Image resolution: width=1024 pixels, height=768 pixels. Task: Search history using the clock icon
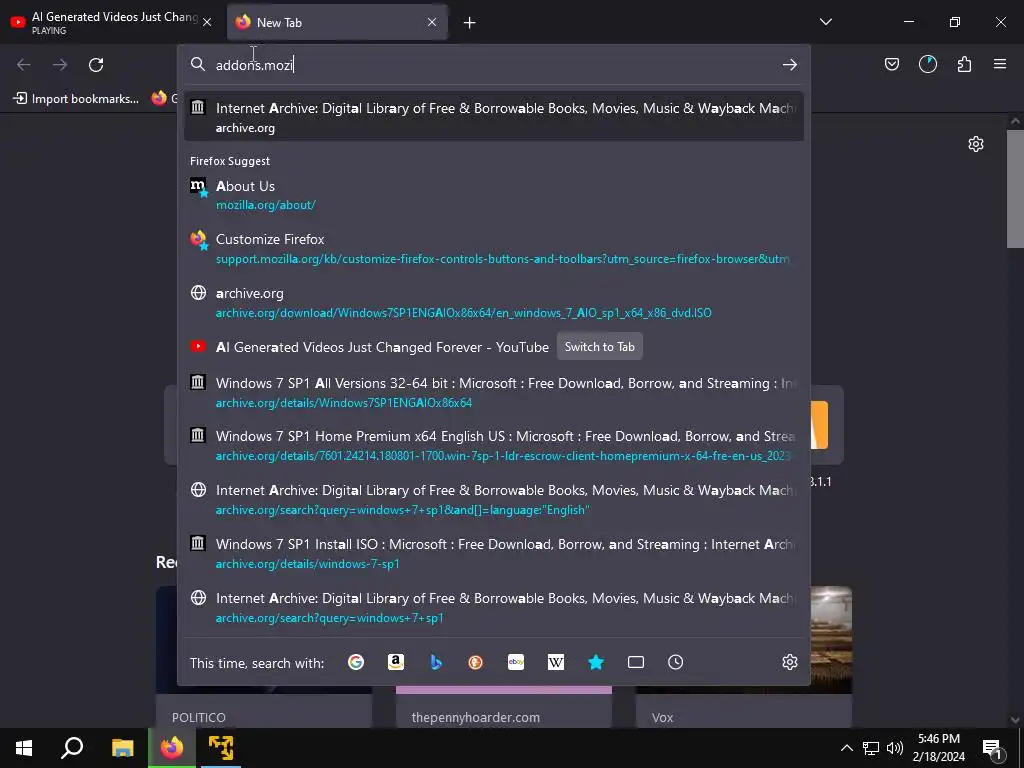(x=675, y=662)
